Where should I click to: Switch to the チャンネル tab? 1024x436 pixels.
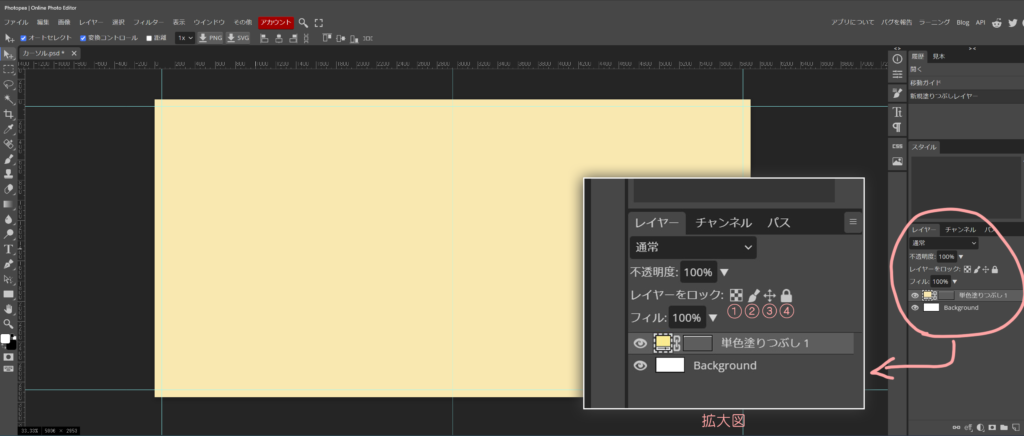click(x=959, y=230)
